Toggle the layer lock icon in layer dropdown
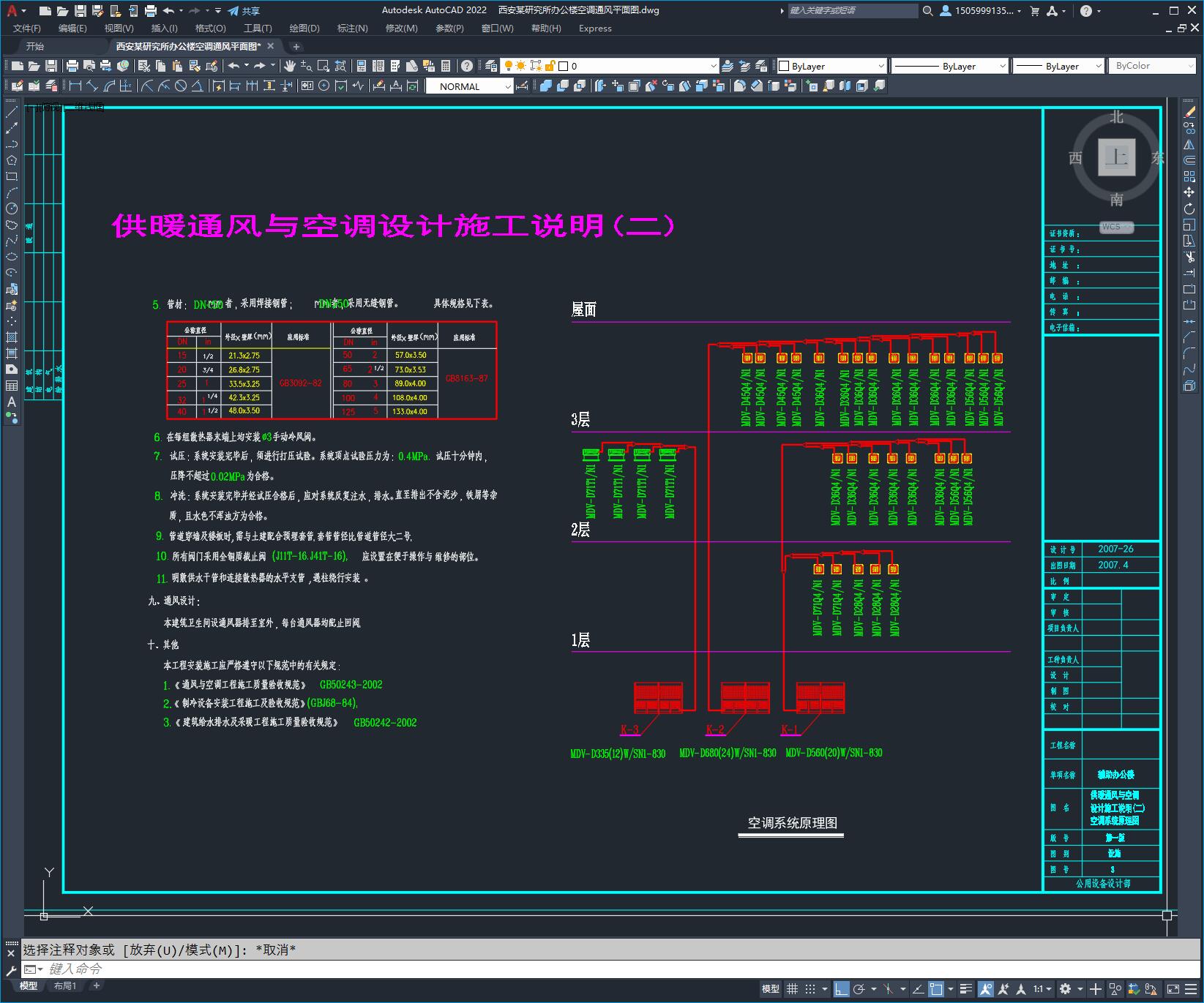This screenshot has height=1003, width=1204. pyautogui.click(x=550, y=66)
